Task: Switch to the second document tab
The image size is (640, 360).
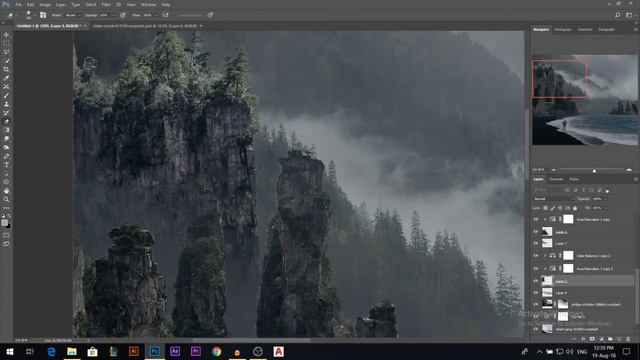Action: point(145,26)
